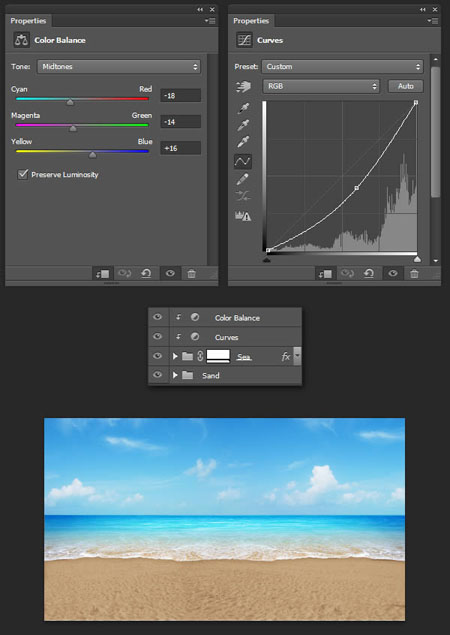Expand the Sea layer group
This screenshot has width=450, height=635.
[175, 356]
